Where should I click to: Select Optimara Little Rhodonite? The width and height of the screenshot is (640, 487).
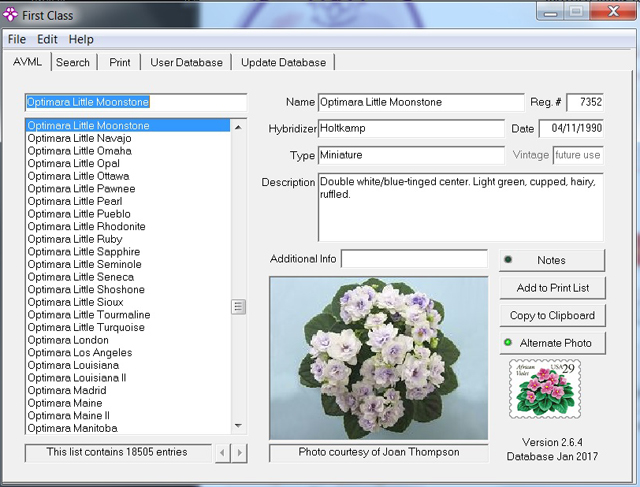point(128,226)
